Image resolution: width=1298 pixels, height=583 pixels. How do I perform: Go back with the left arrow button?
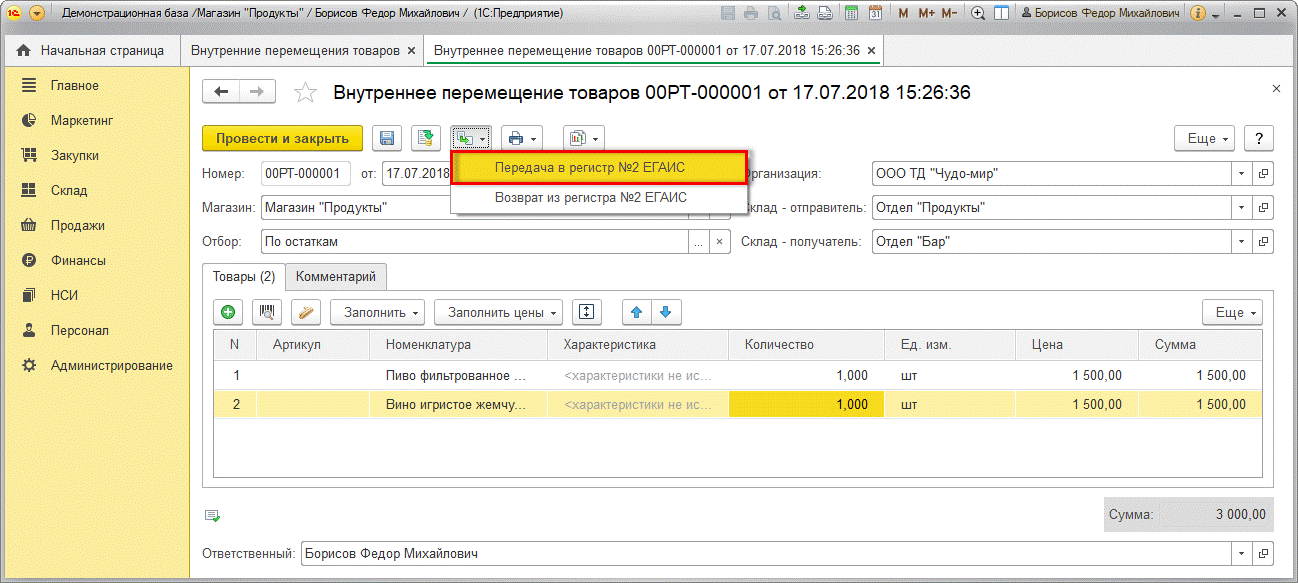tap(221, 91)
